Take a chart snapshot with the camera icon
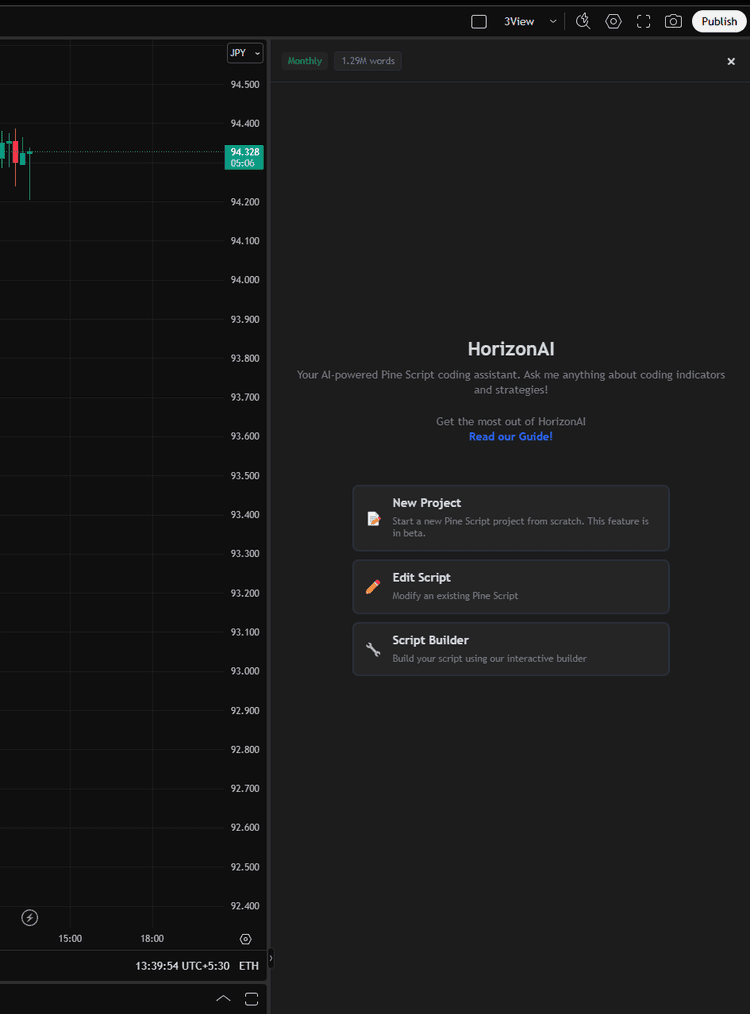 click(x=673, y=21)
